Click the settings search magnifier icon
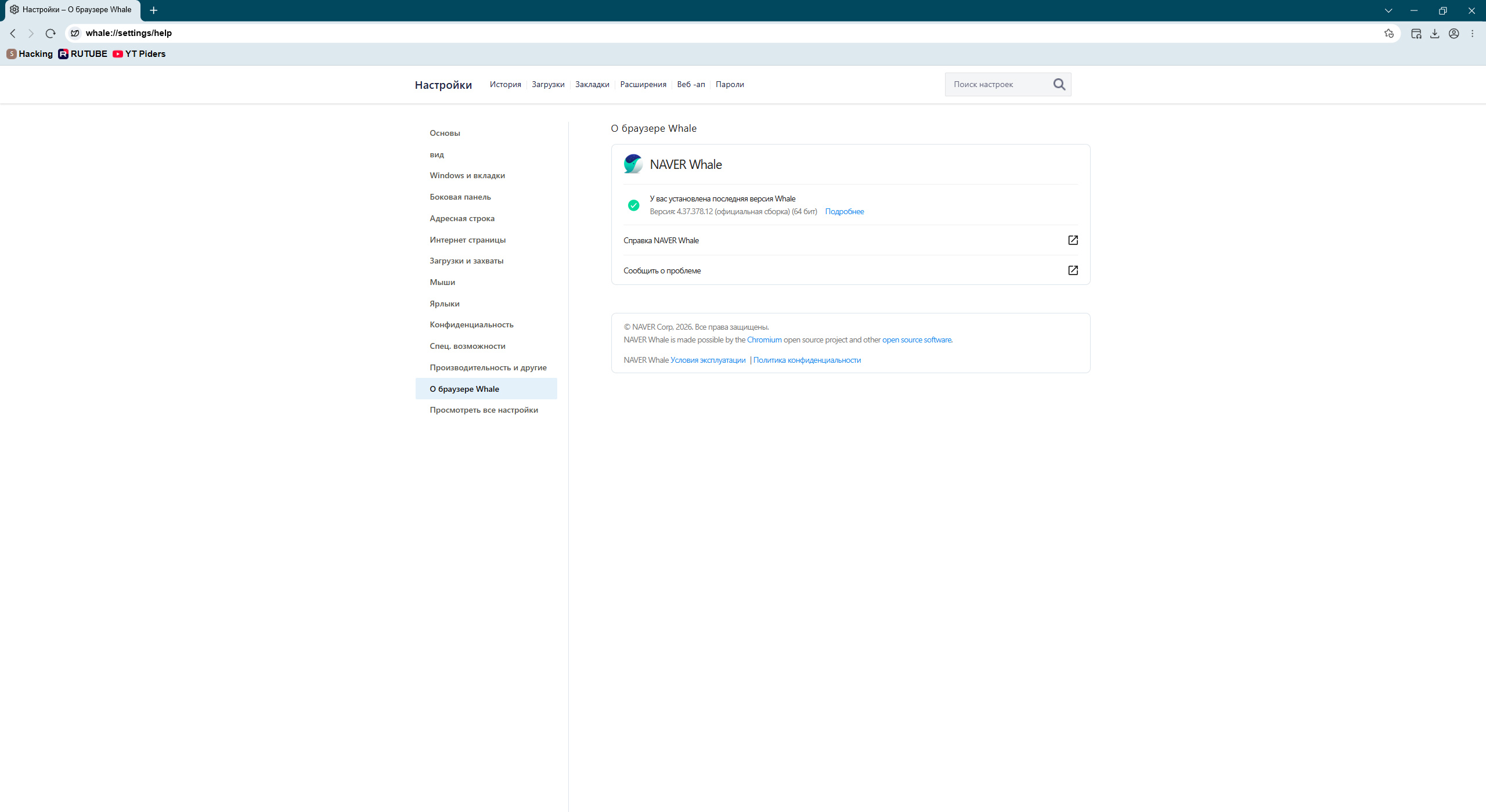This screenshot has height=812, width=1486. tap(1059, 84)
